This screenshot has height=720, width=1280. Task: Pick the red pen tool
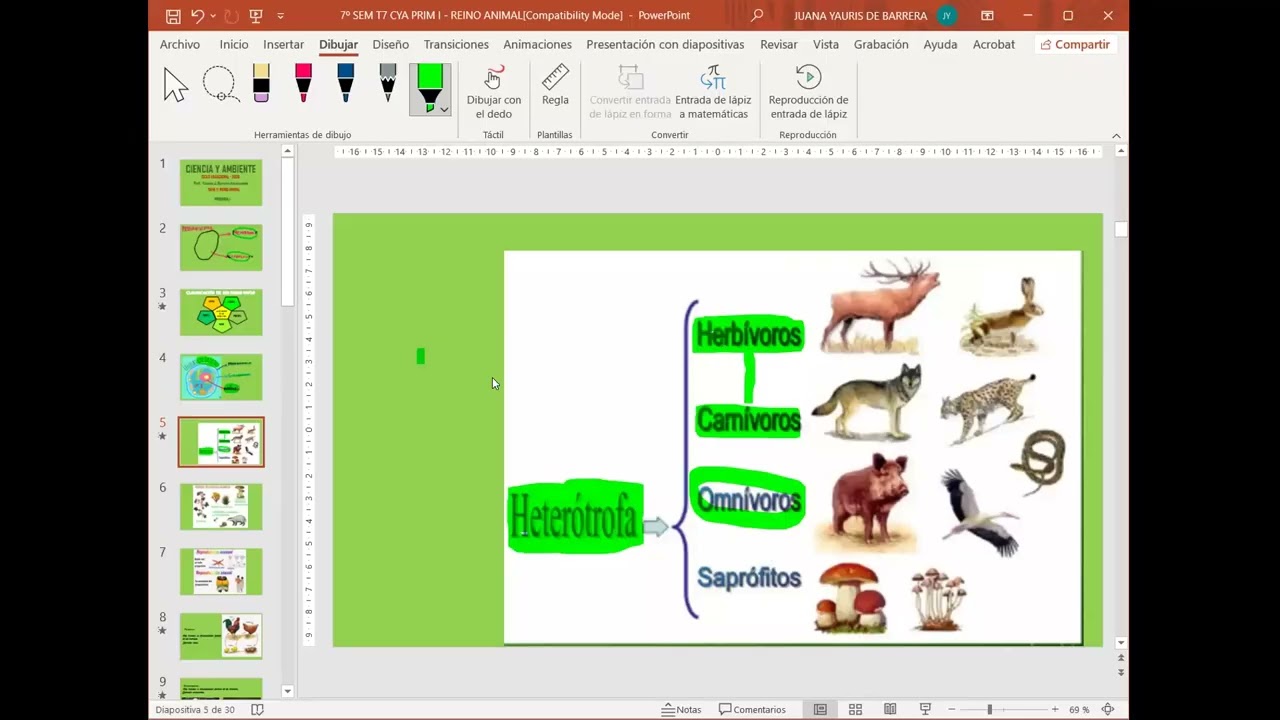[x=303, y=84]
